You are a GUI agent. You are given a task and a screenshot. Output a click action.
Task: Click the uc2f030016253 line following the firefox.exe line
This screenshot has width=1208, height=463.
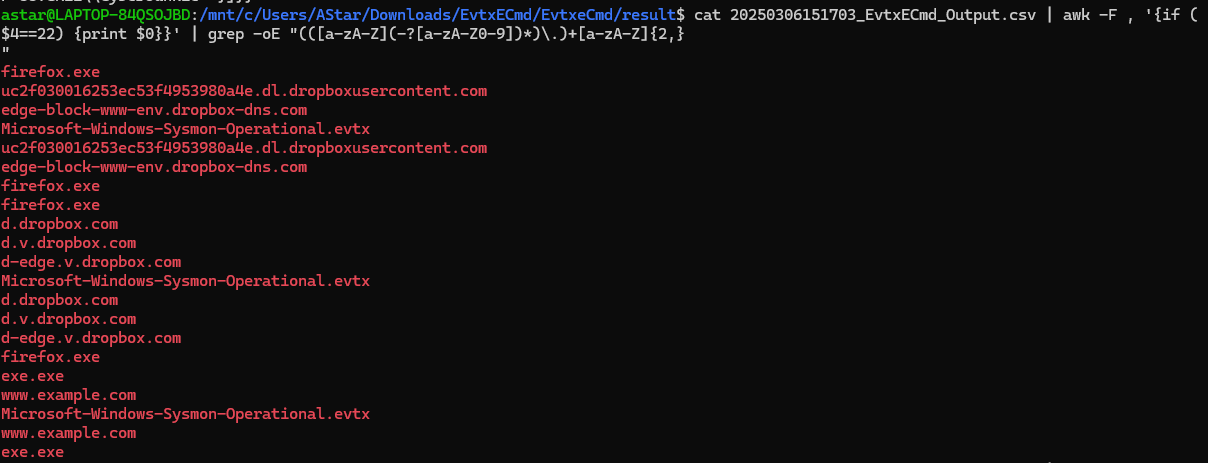244,91
